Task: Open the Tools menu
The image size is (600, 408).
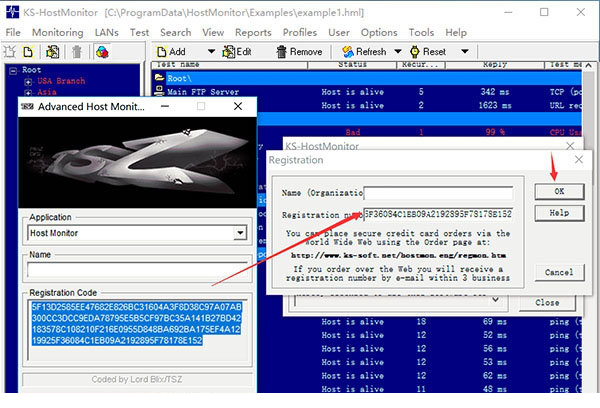Action: tap(421, 33)
